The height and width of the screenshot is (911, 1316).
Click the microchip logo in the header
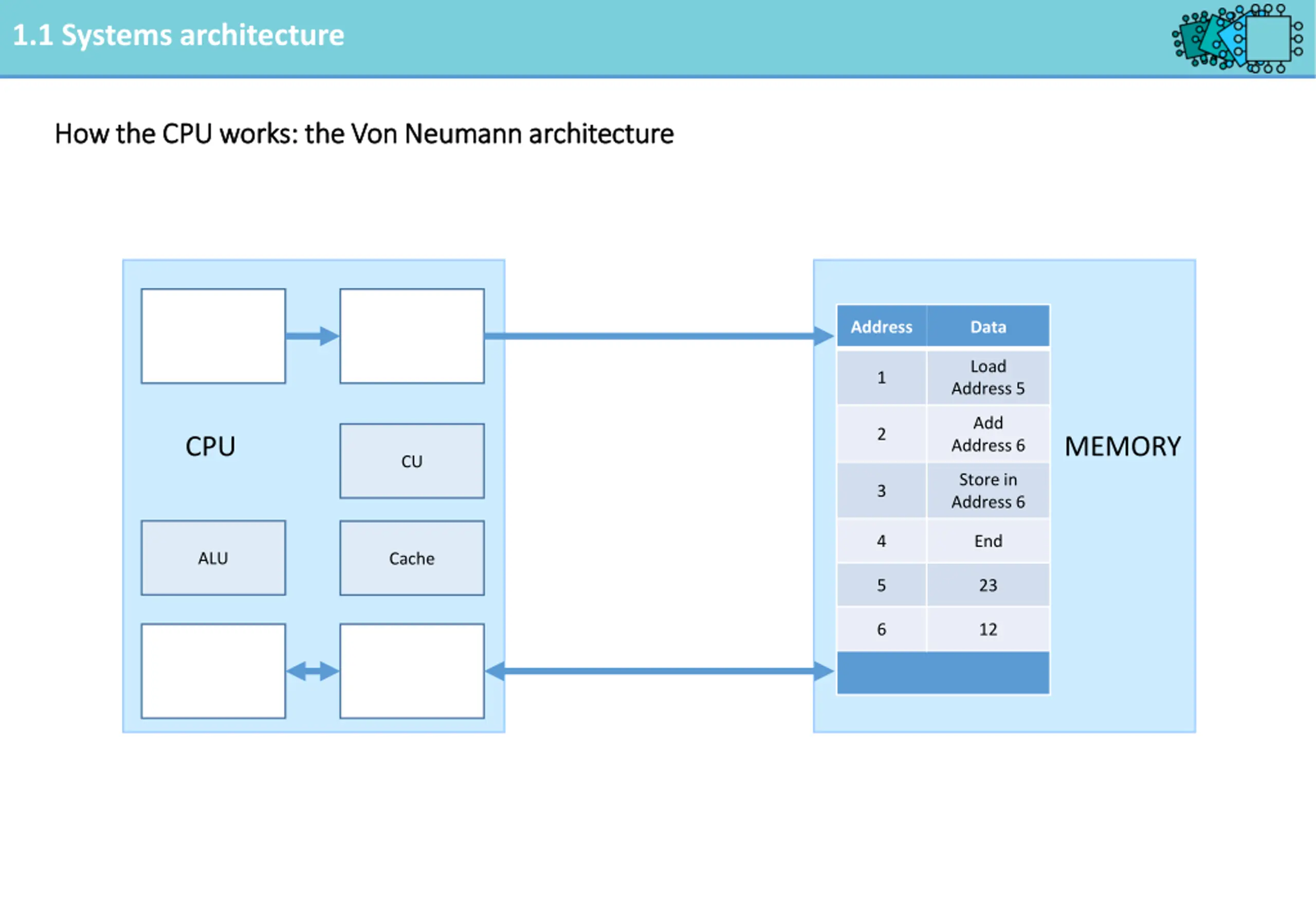[1237, 38]
